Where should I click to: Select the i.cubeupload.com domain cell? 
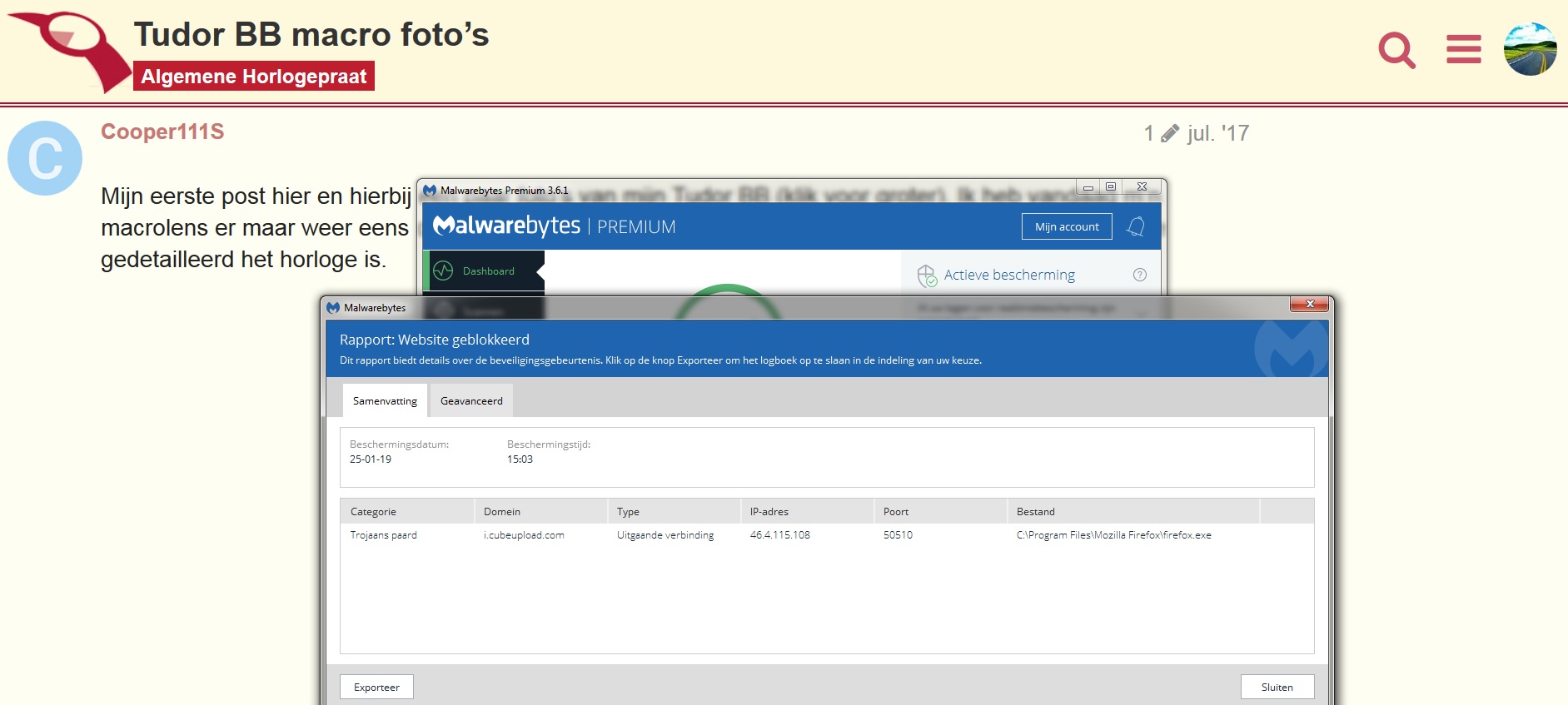pyautogui.click(x=524, y=535)
